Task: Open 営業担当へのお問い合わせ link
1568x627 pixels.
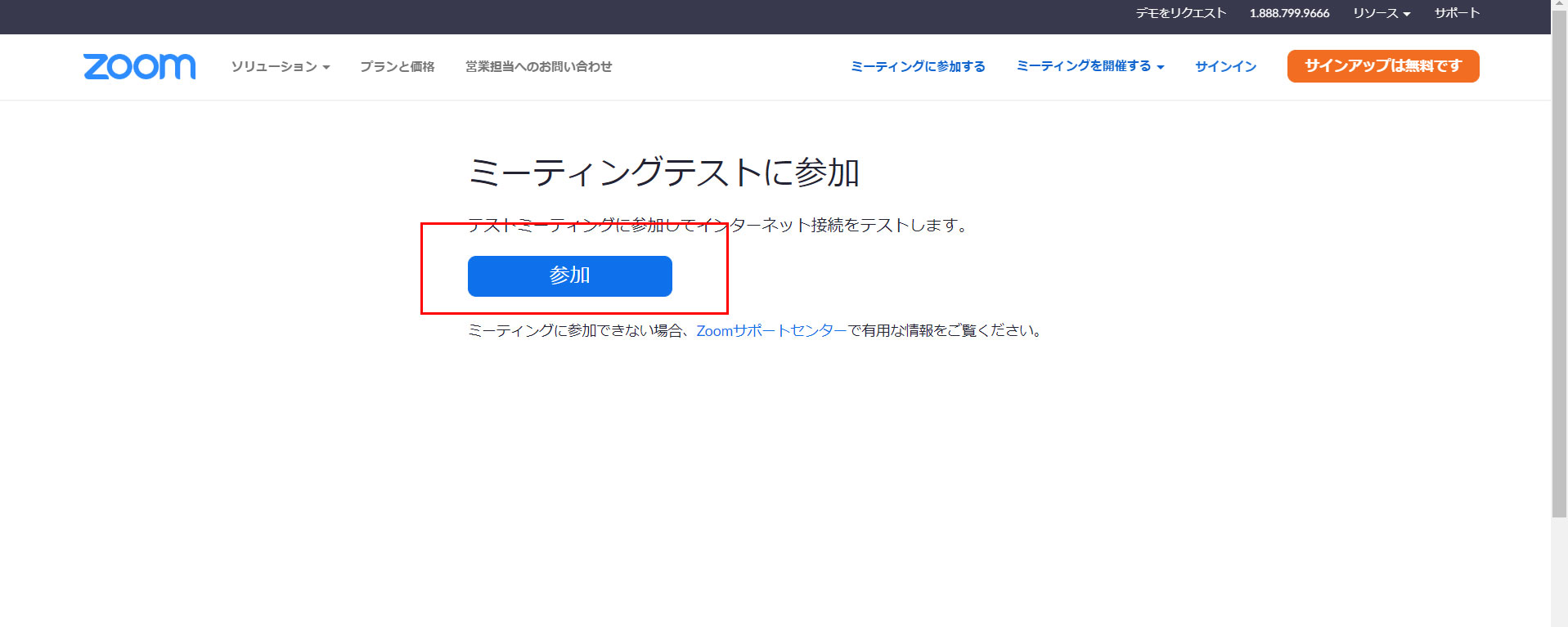Action: point(538,66)
